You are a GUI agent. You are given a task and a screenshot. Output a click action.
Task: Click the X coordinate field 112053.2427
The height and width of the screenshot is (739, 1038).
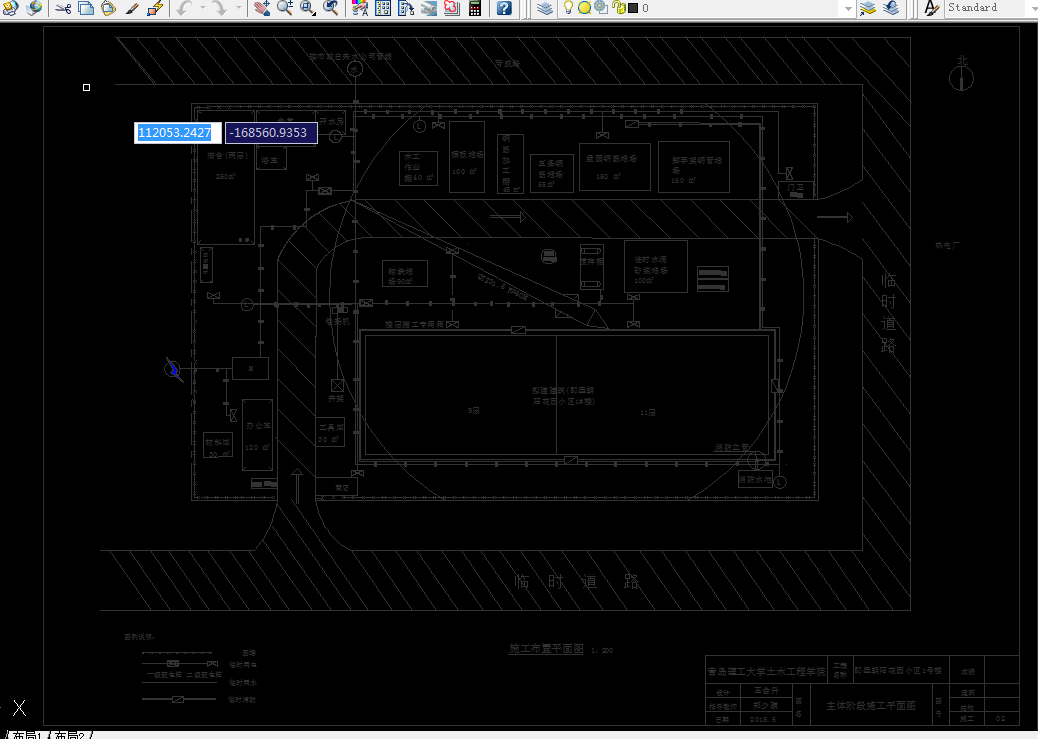(177, 132)
